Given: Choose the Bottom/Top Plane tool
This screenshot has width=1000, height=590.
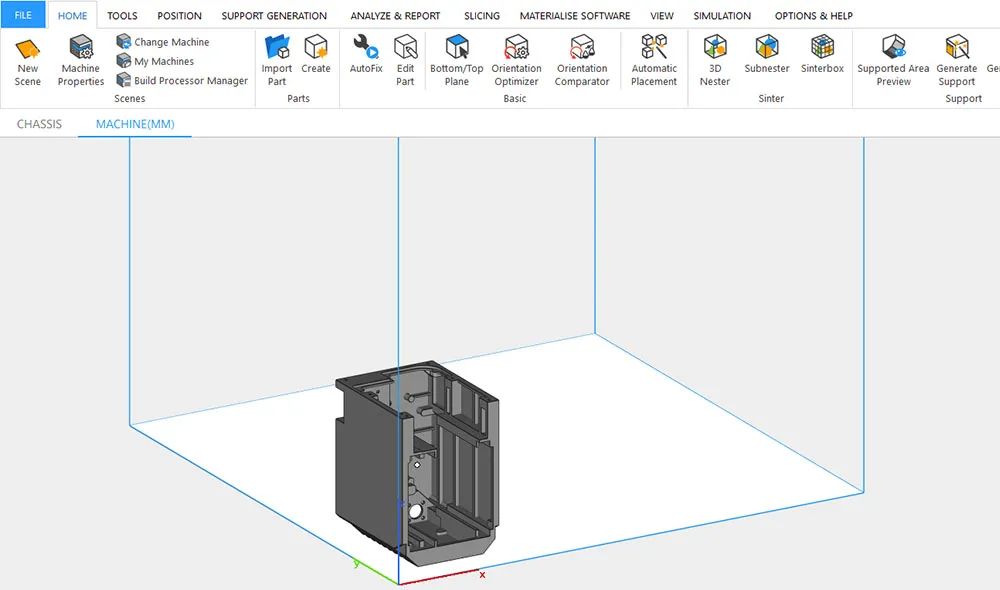Looking at the screenshot, I should [x=457, y=61].
